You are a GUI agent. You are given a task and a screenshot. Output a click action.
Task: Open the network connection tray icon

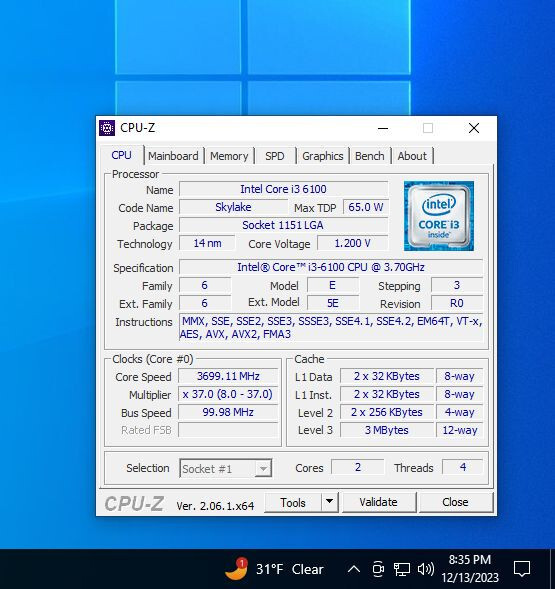coord(401,569)
